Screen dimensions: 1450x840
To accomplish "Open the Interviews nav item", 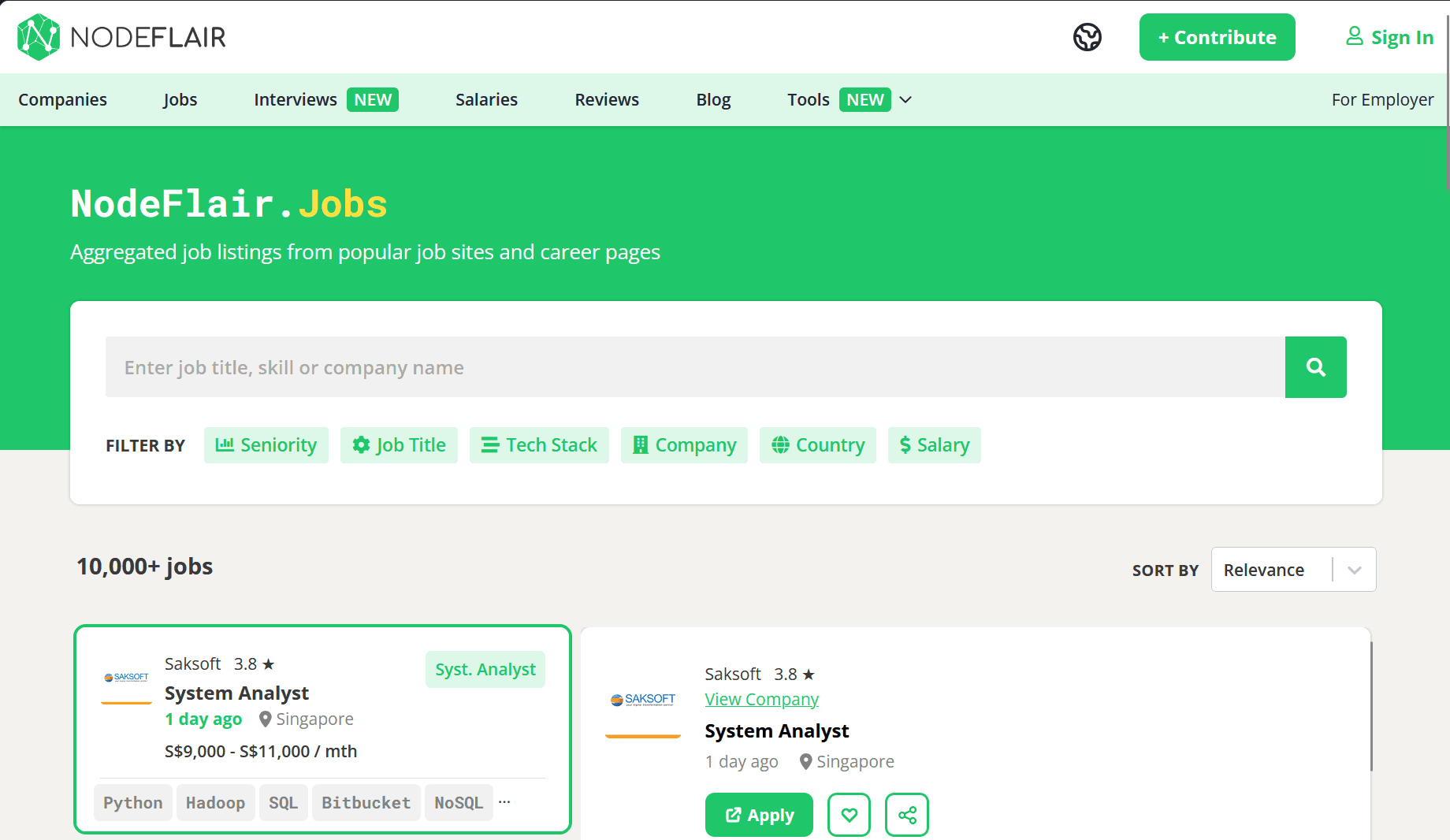I will [296, 100].
